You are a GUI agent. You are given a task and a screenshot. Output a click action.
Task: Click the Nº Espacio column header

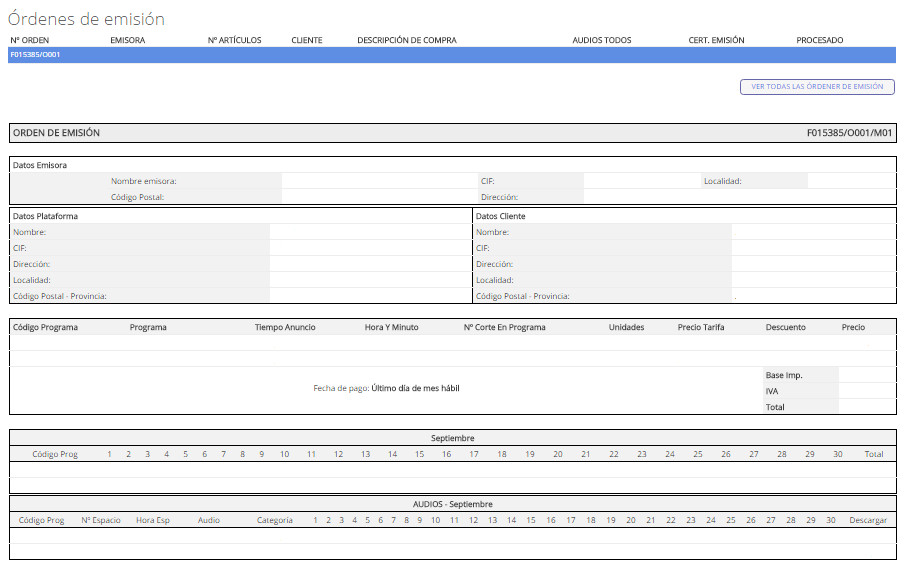tap(101, 520)
